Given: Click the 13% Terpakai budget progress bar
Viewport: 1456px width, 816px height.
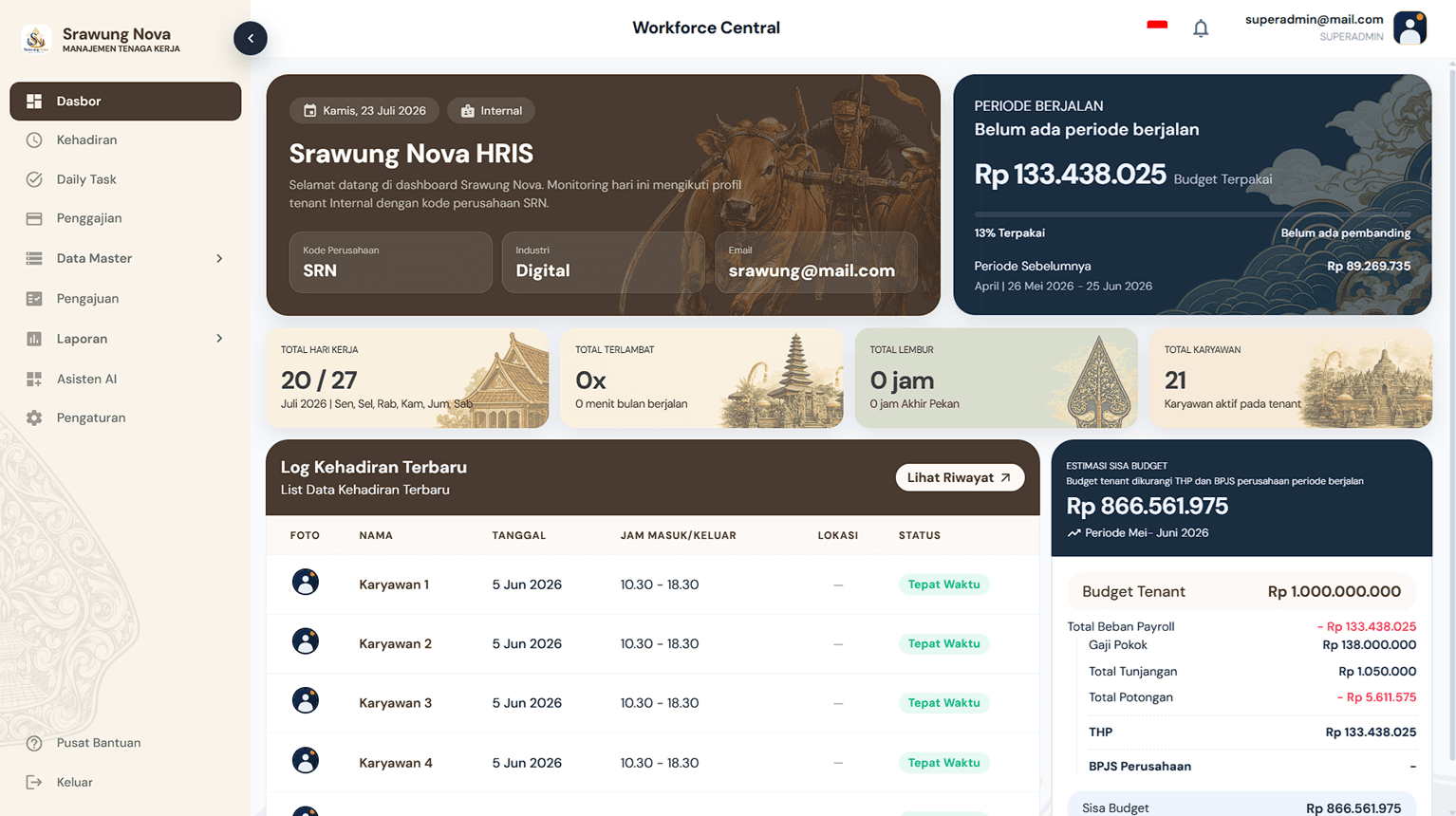Looking at the screenshot, I should (1192, 214).
